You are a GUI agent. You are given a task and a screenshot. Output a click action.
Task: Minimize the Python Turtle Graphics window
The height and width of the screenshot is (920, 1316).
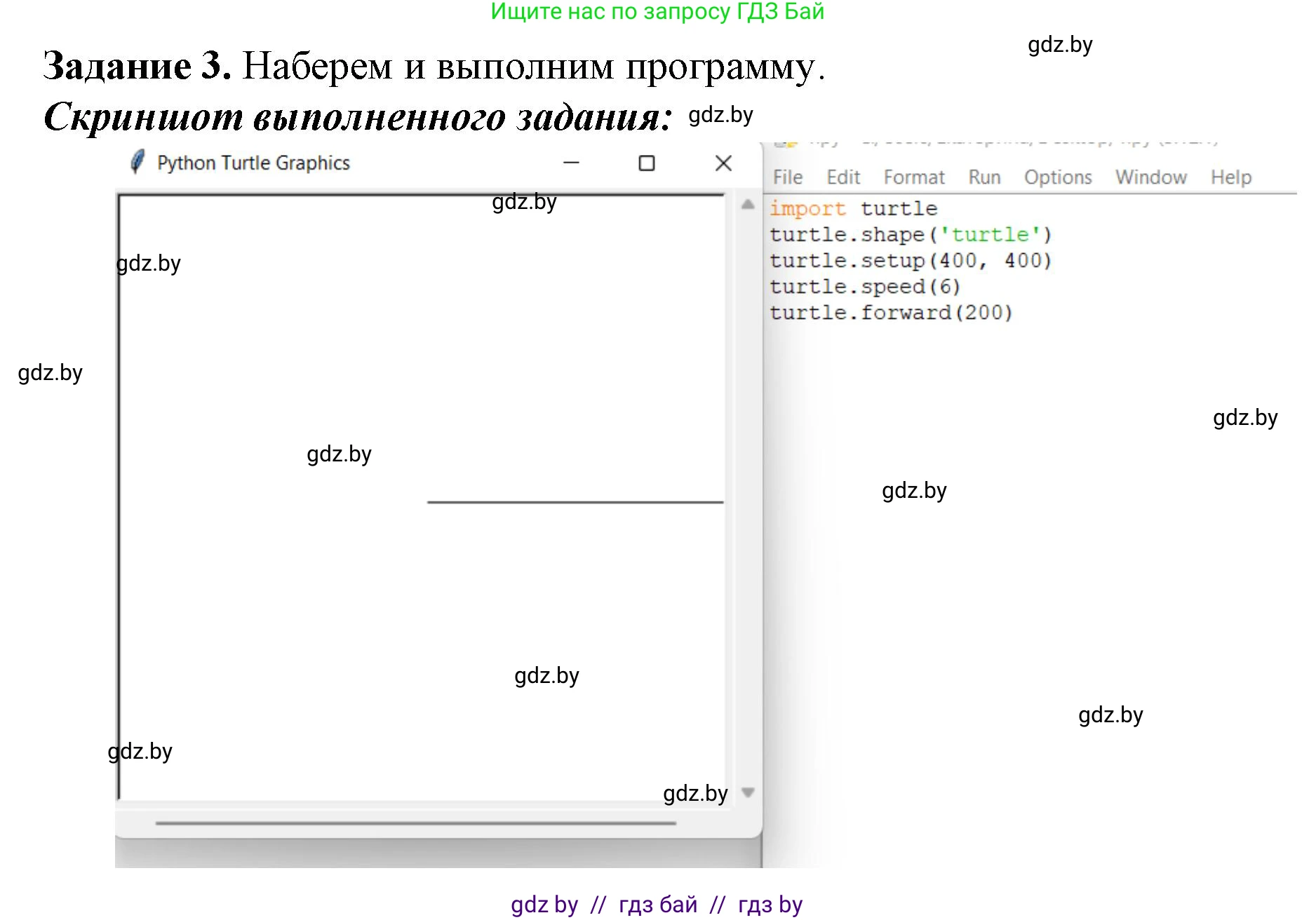(571, 163)
